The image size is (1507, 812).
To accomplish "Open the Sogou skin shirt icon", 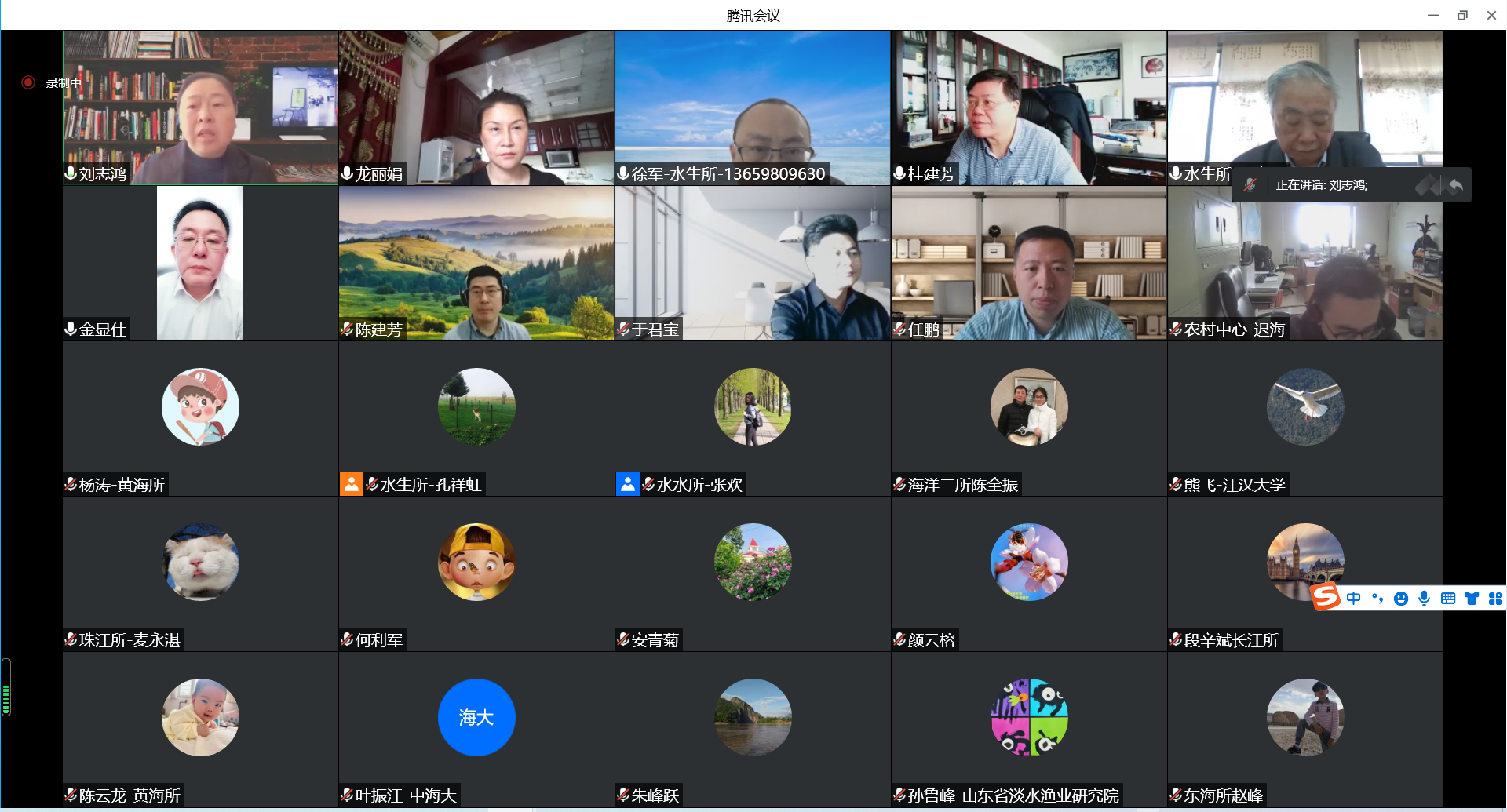I will point(1472,599).
